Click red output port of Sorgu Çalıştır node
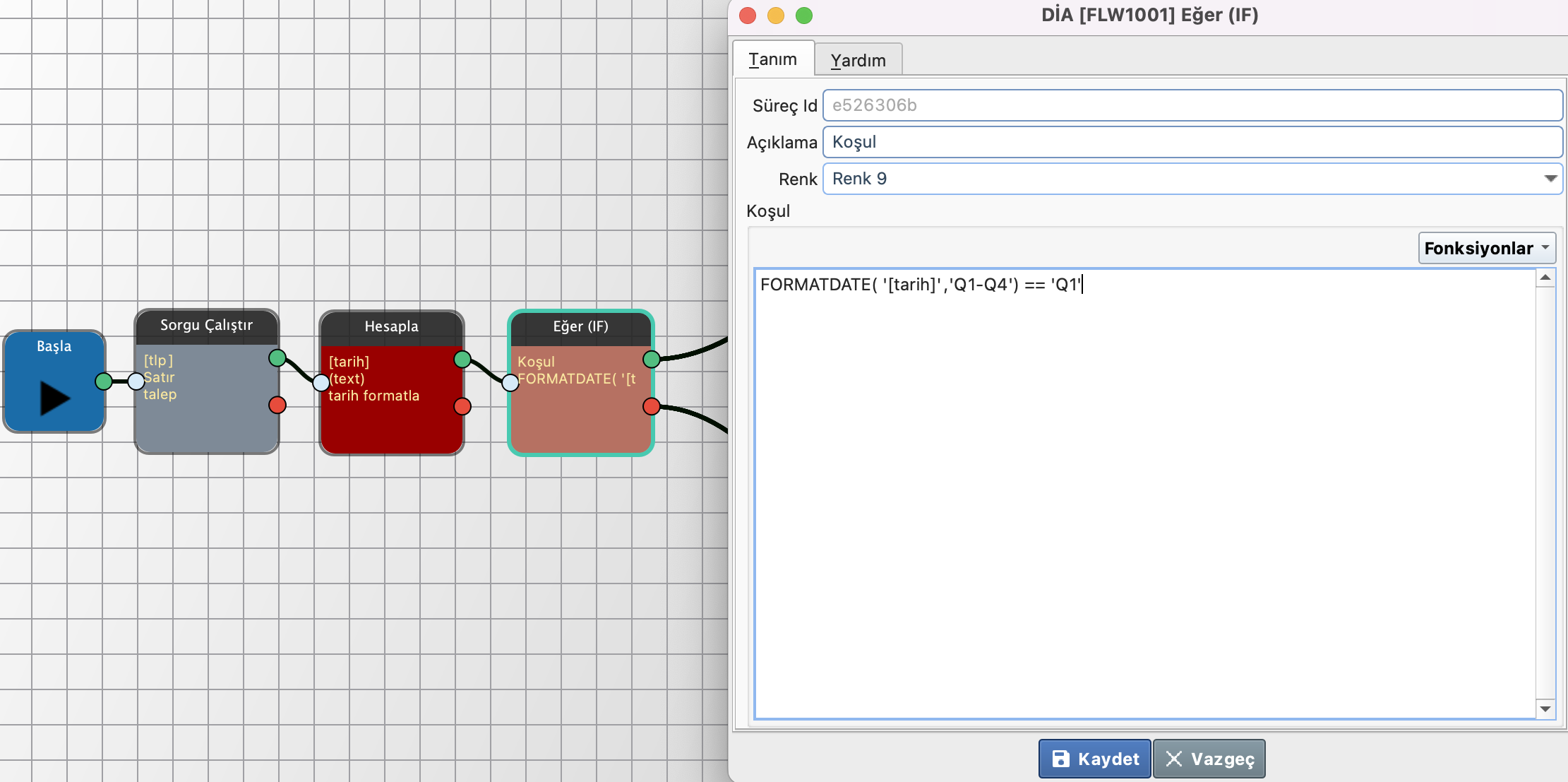Viewport: 1568px width, 782px height. click(277, 405)
